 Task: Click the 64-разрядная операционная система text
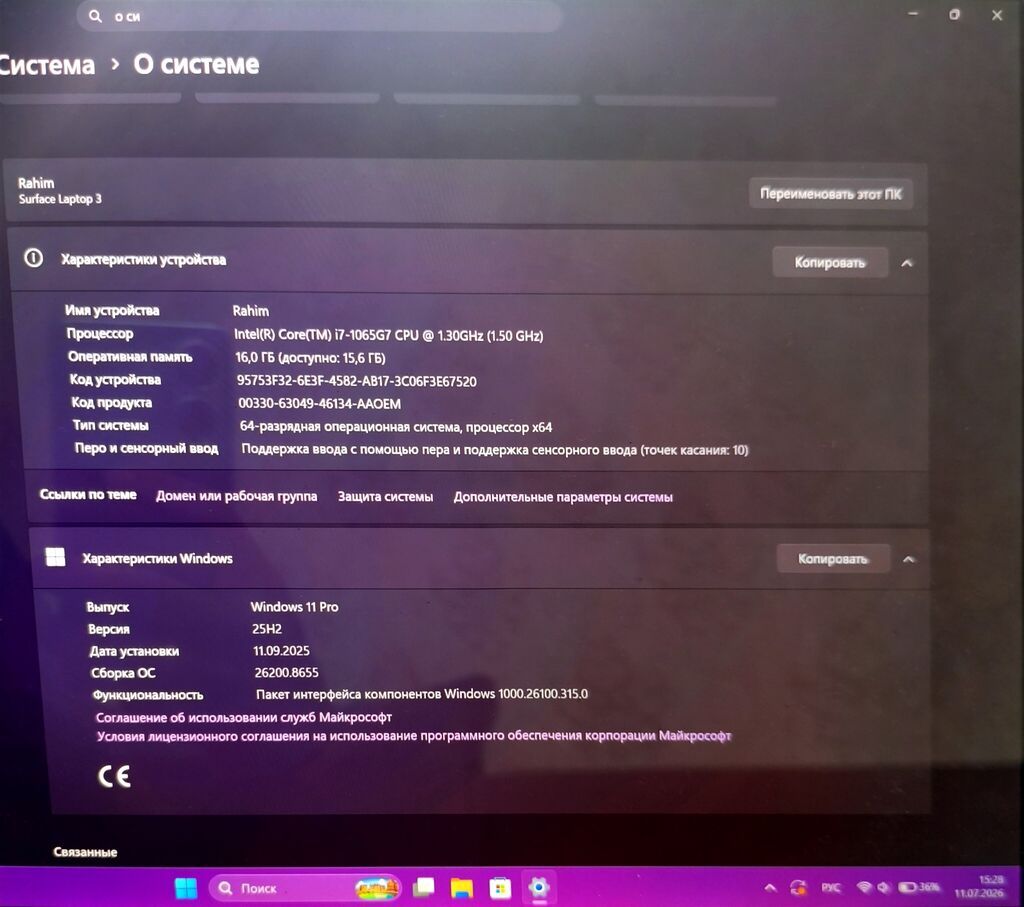(x=396, y=426)
